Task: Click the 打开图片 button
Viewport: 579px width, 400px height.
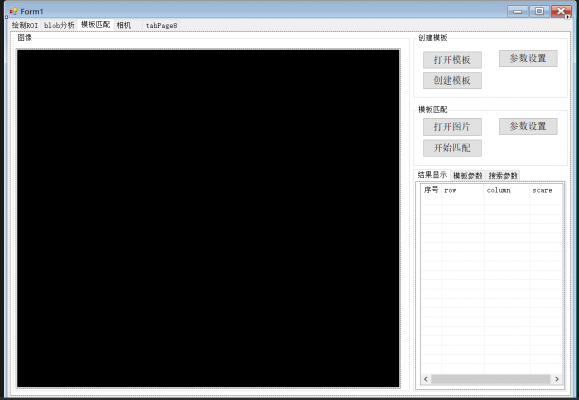Action: point(452,127)
